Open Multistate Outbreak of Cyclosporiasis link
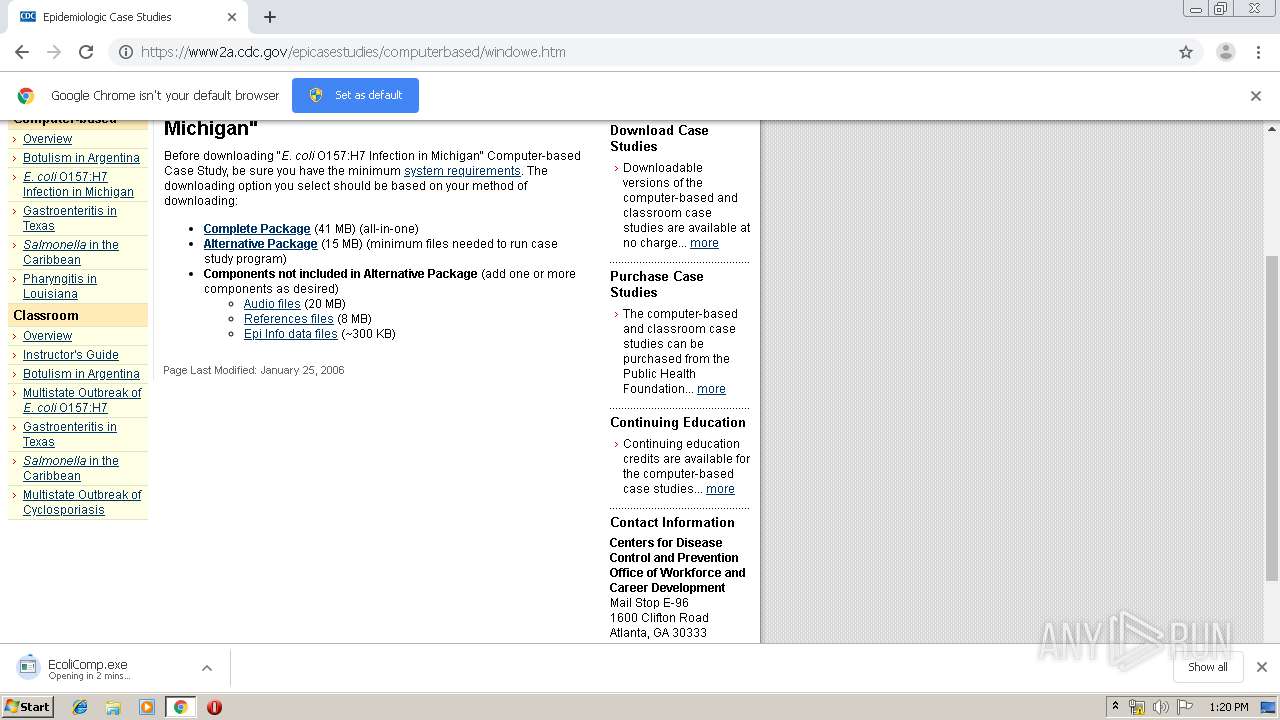This screenshot has width=1280, height=720. pyautogui.click(x=82, y=502)
